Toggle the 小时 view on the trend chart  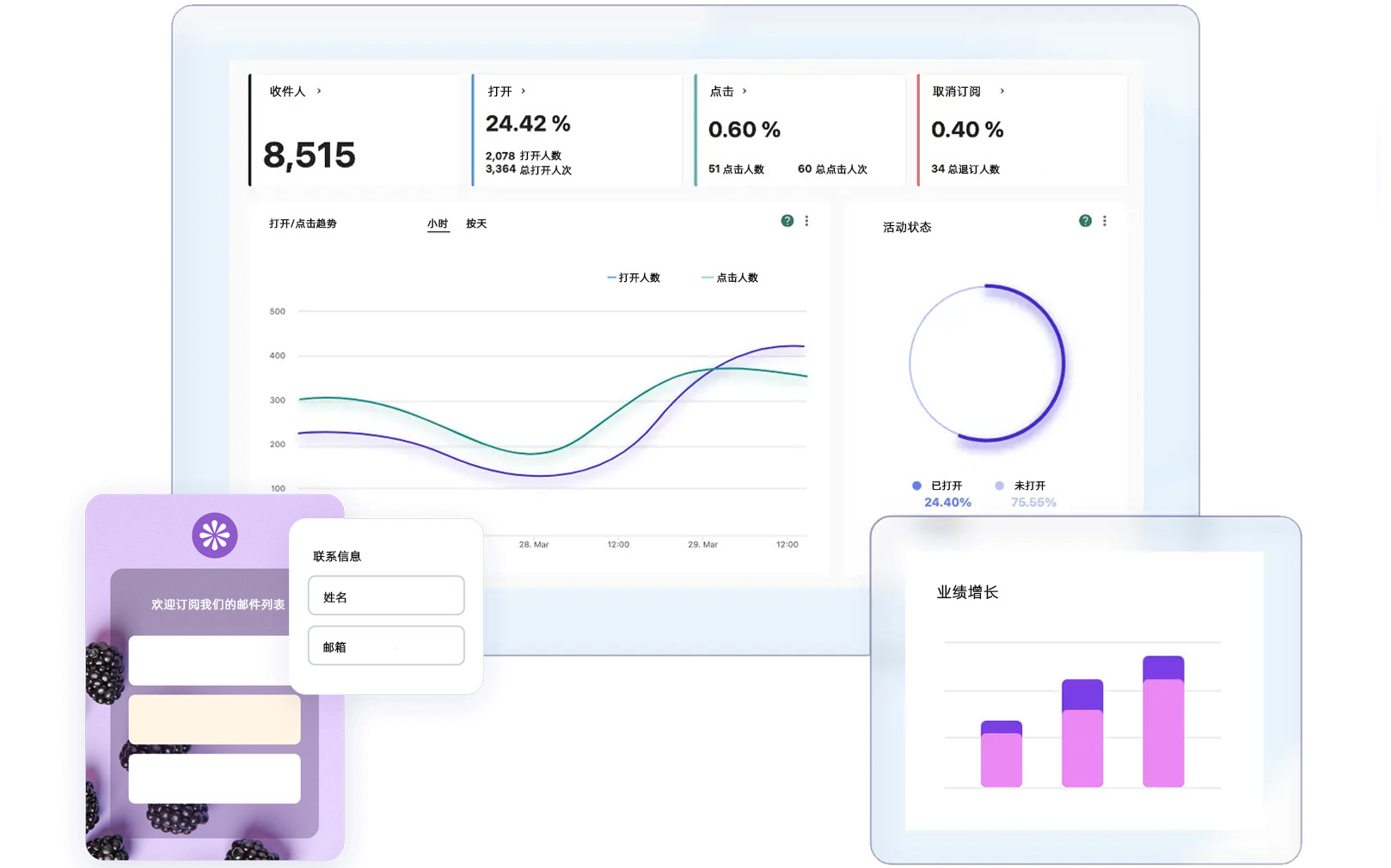[x=438, y=223]
